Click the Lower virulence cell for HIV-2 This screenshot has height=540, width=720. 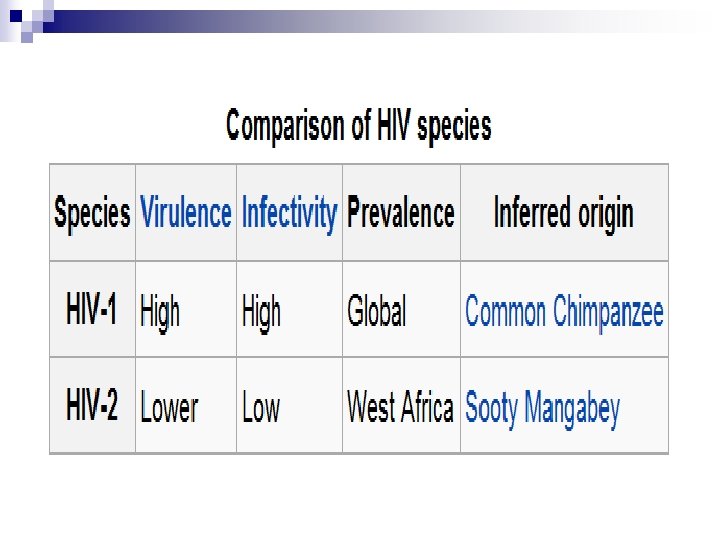click(x=169, y=408)
